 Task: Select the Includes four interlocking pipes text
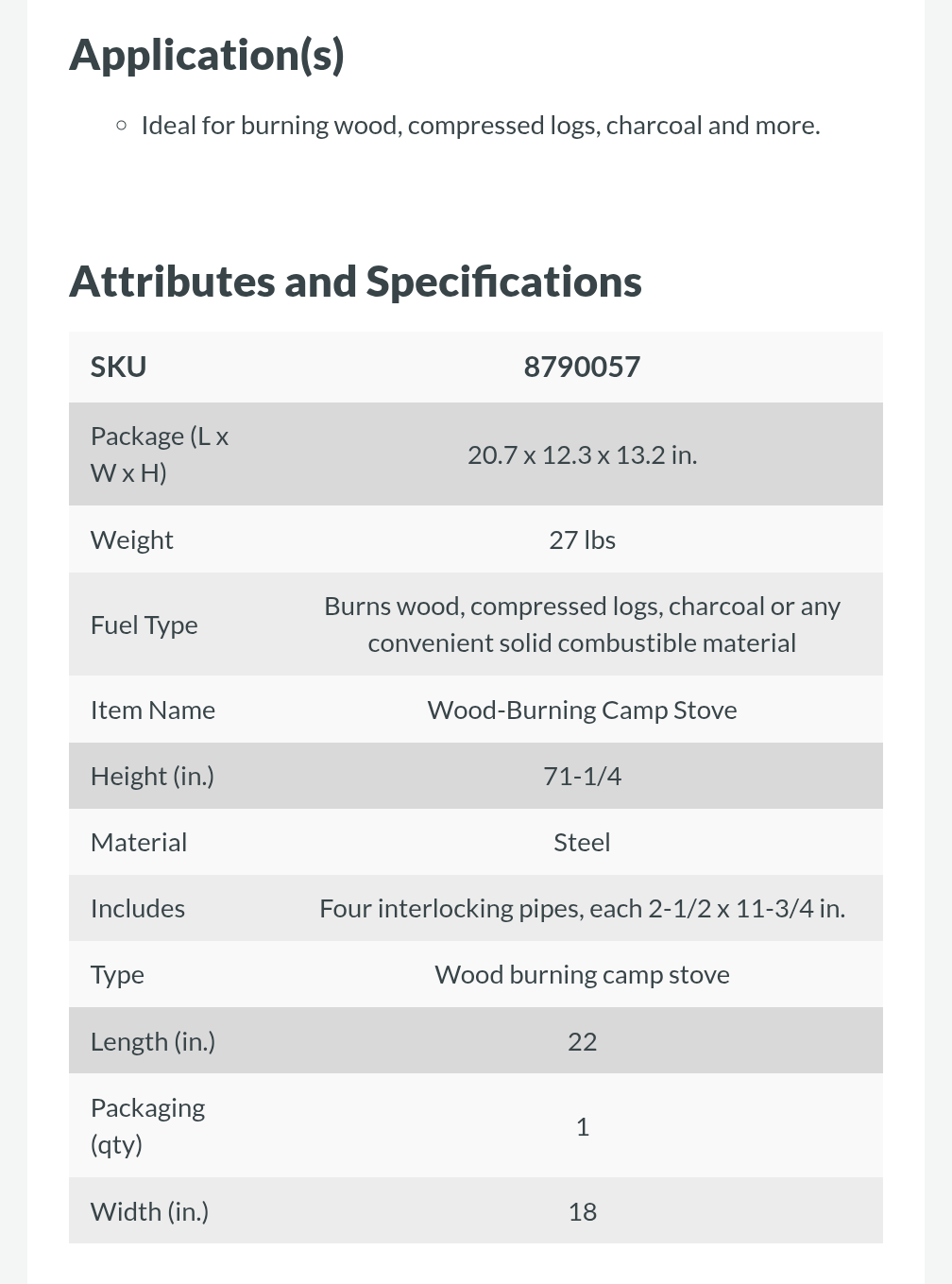[x=582, y=908]
